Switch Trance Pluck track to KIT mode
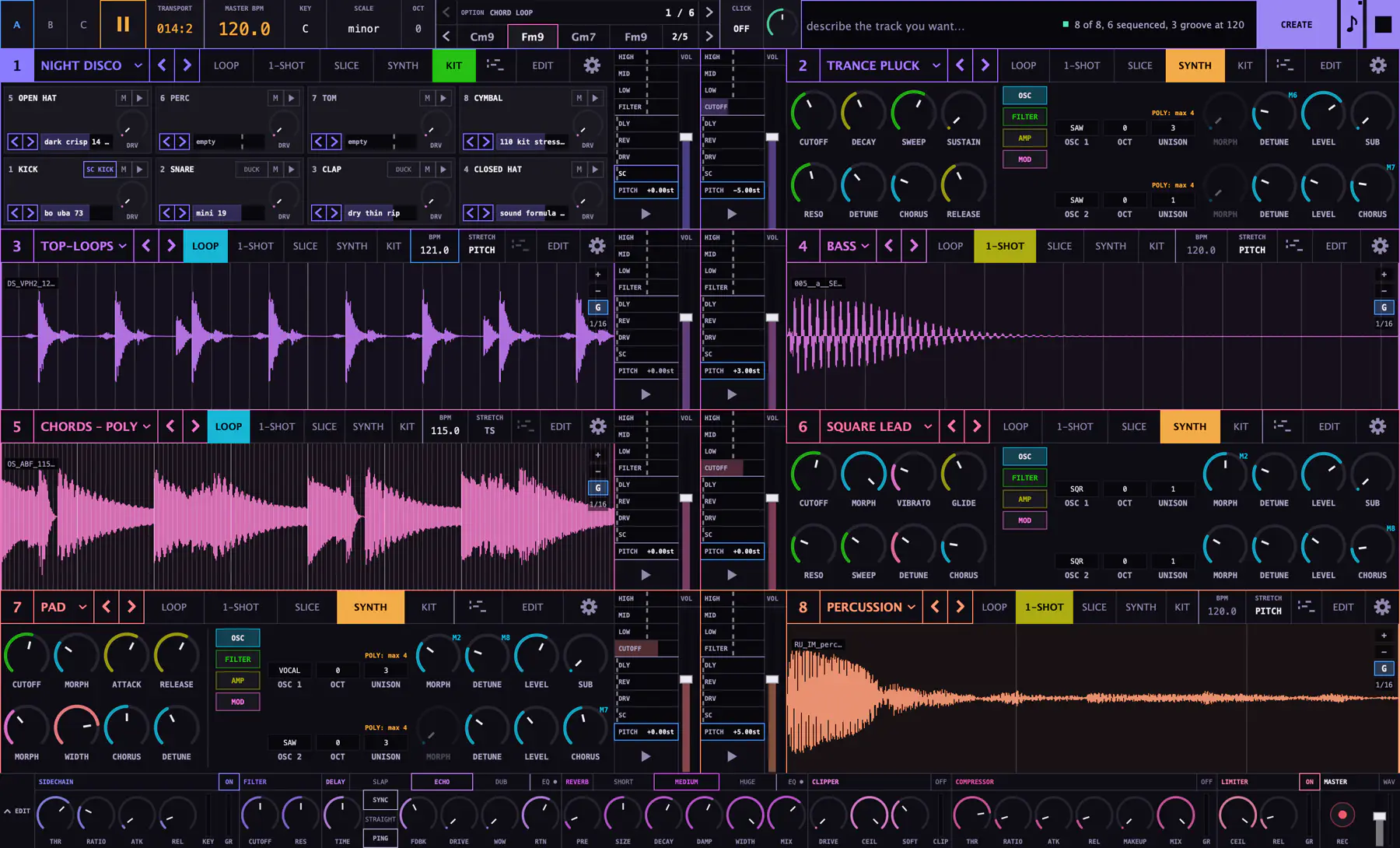This screenshot has width=1400, height=848. tap(1244, 65)
